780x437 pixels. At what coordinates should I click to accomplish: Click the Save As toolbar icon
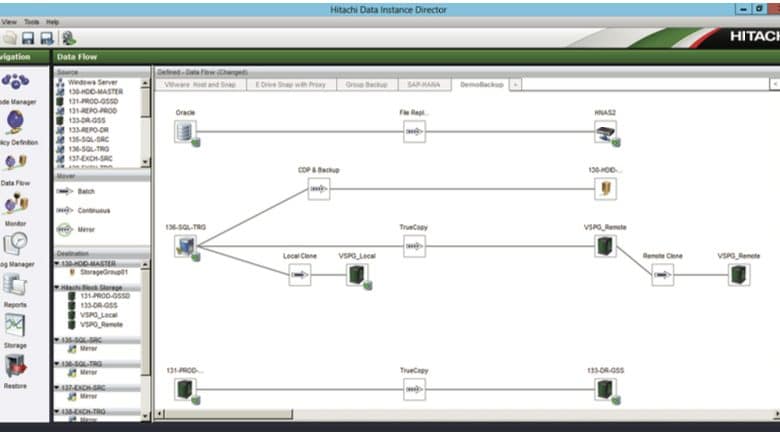47,38
